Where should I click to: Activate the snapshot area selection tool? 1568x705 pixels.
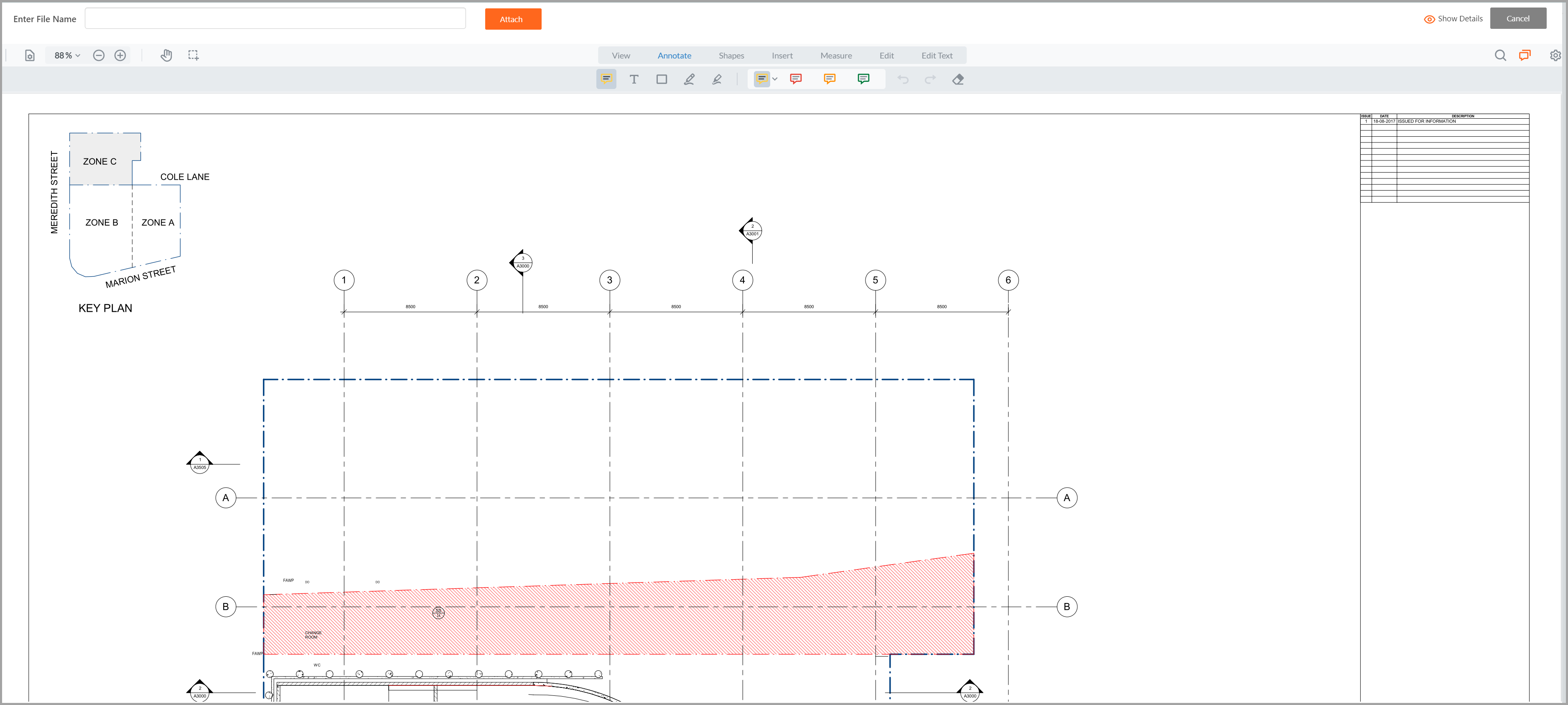tap(193, 55)
